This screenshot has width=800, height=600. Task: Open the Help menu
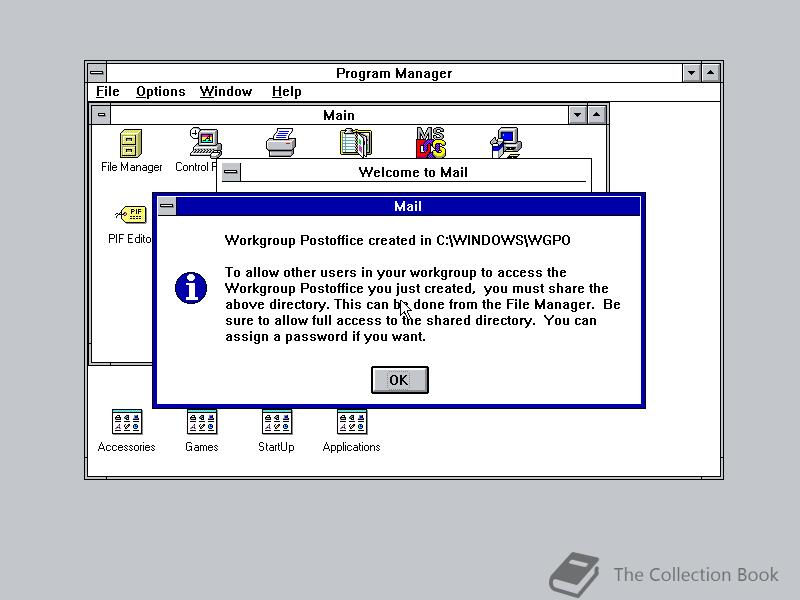[286, 91]
